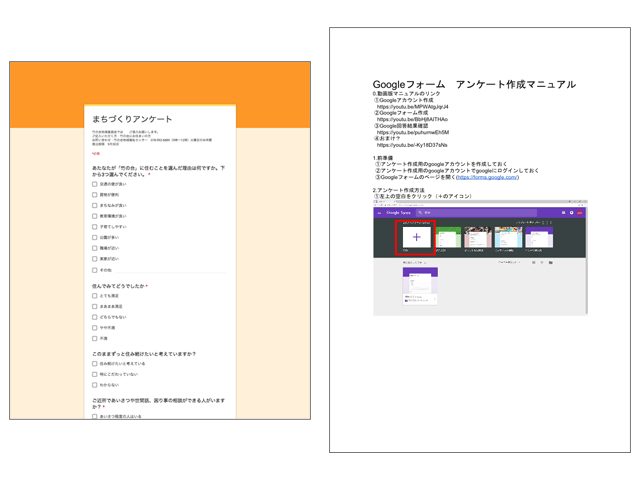Open the forms.google.com hyperlink in the manual
This screenshot has width=640, height=480.
[487, 177]
